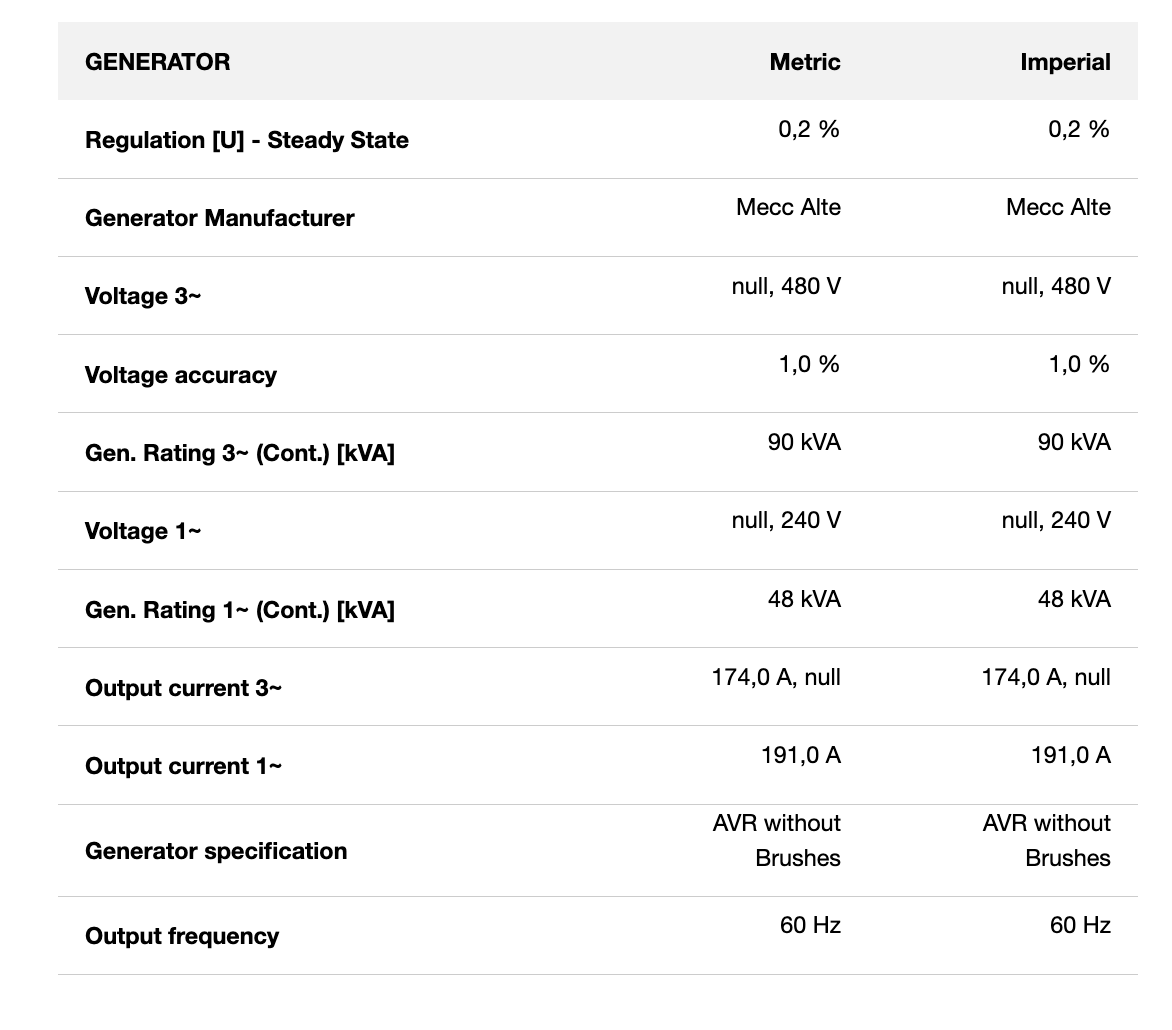Click the Imperial column header

pyautogui.click(x=1064, y=62)
